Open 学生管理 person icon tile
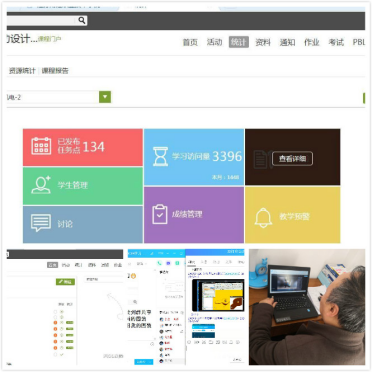The height and width of the screenshot is (372, 372). 41,184
